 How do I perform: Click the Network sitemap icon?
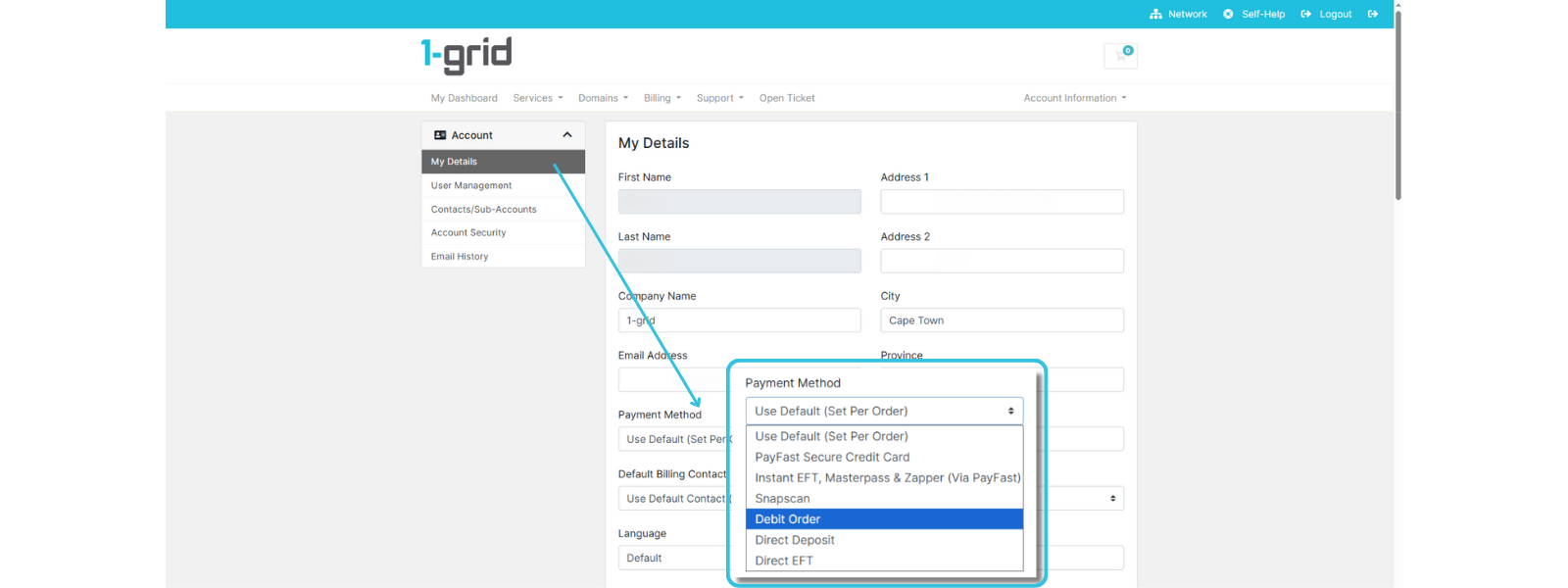pos(1155,15)
